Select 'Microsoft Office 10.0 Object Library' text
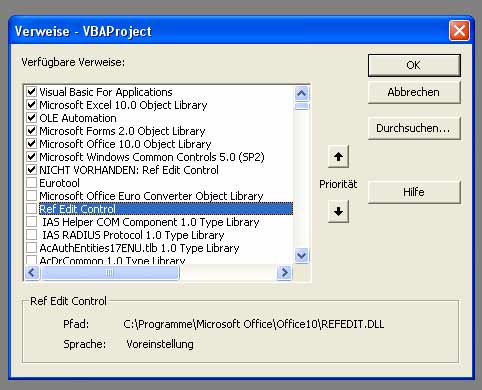 pos(125,144)
